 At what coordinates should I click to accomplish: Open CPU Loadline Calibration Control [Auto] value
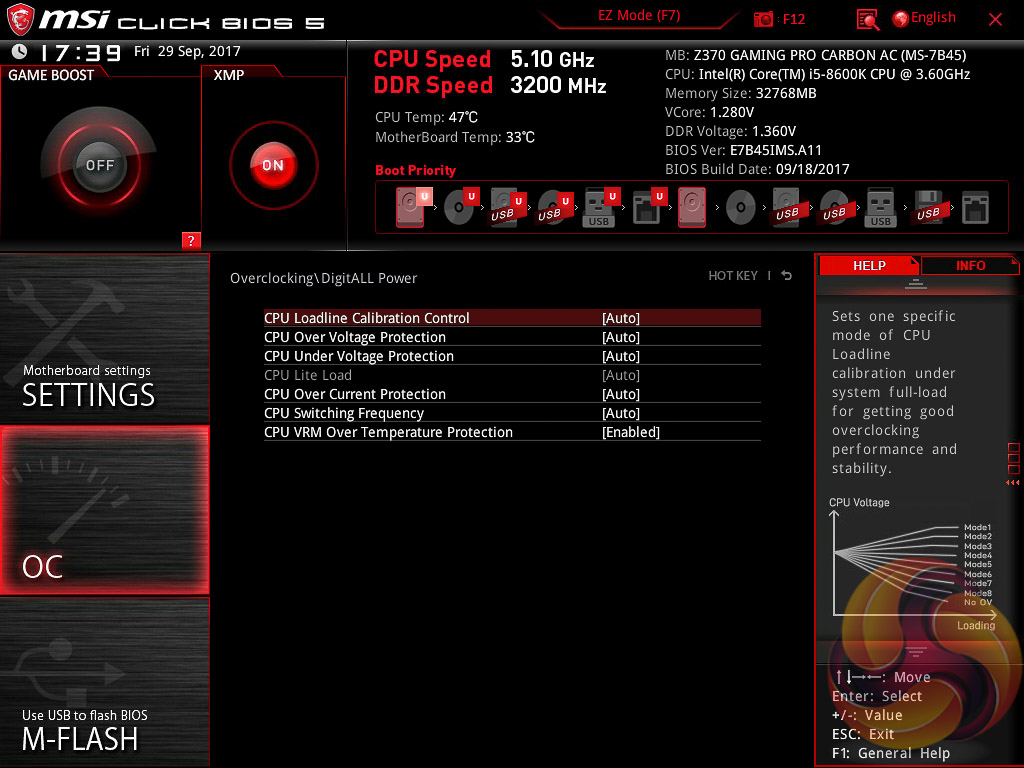[620, 318]
